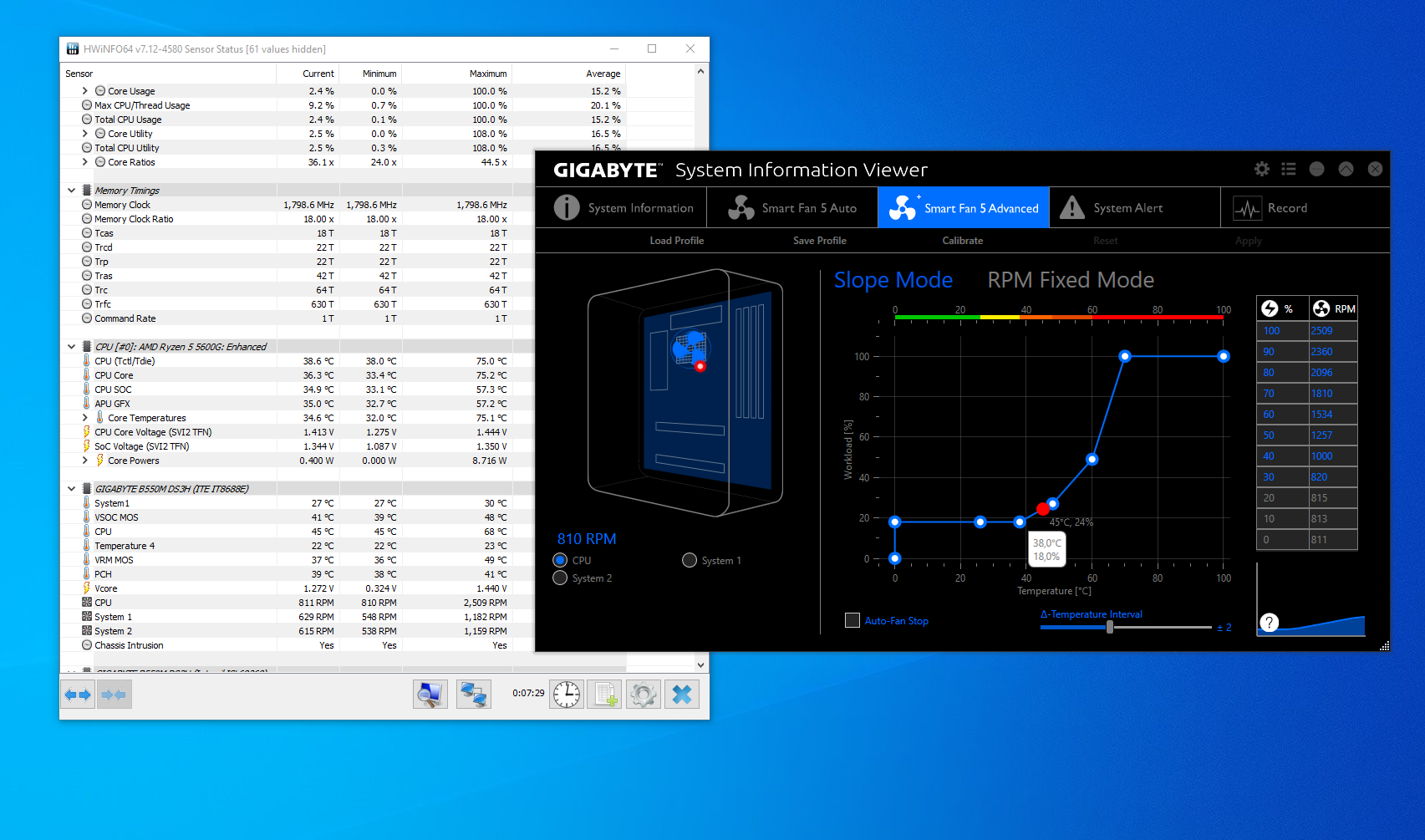Expand the Core Usage row
Image resolution: width=1425 pixels, height=840 pixels.
(84, 91)
